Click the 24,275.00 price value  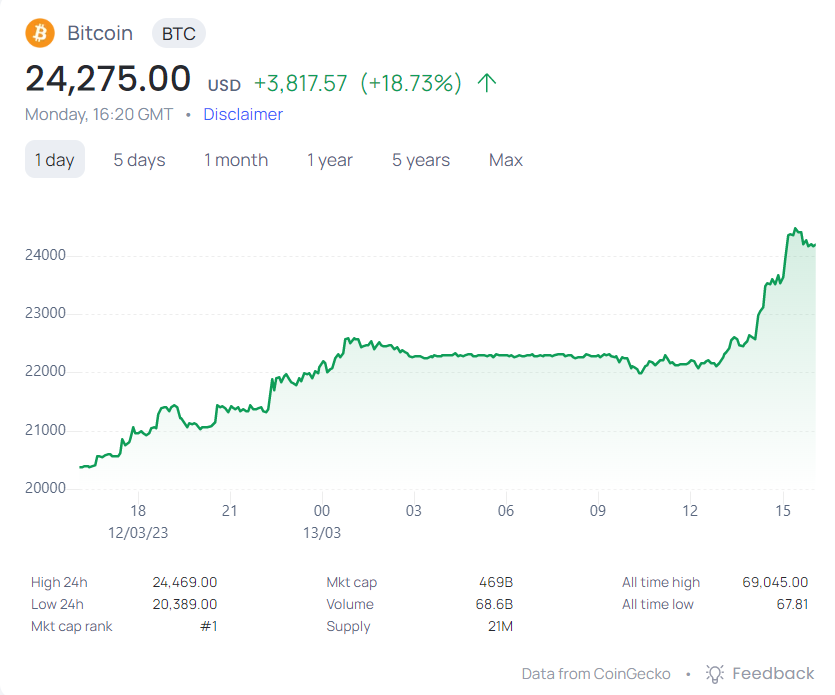(x=108, y=79)
